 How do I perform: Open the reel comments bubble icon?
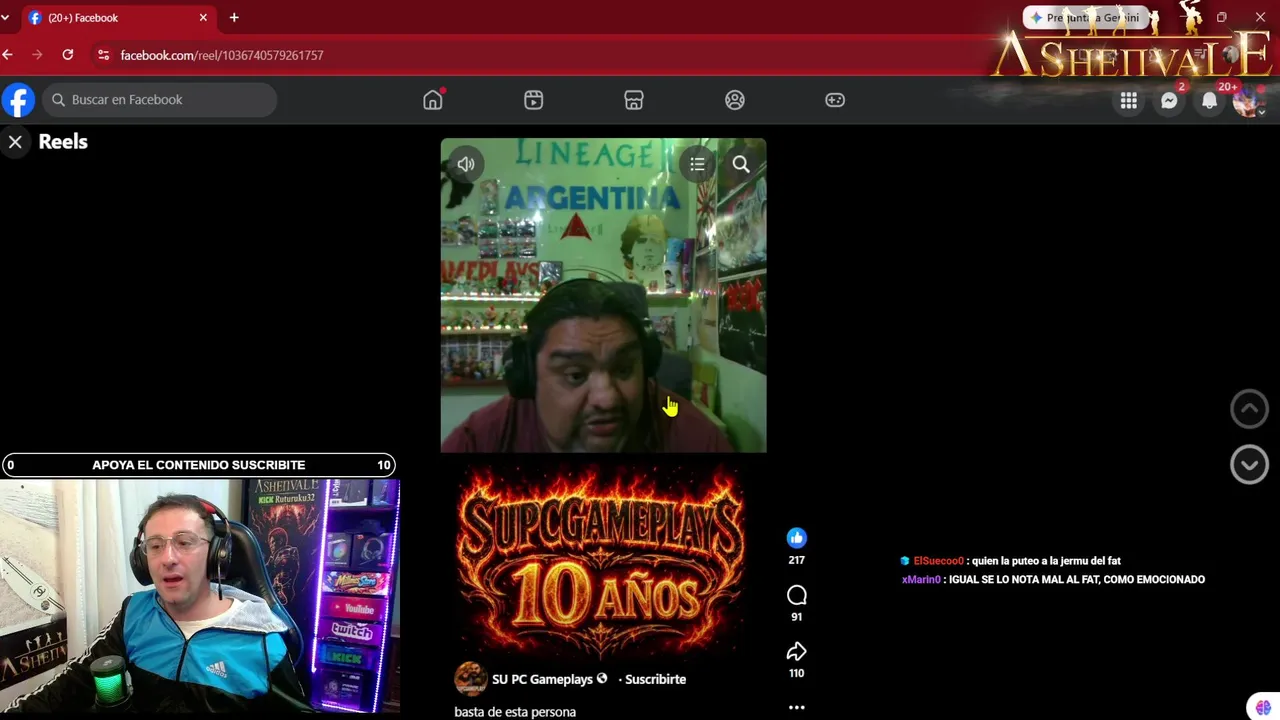(796, 596)
